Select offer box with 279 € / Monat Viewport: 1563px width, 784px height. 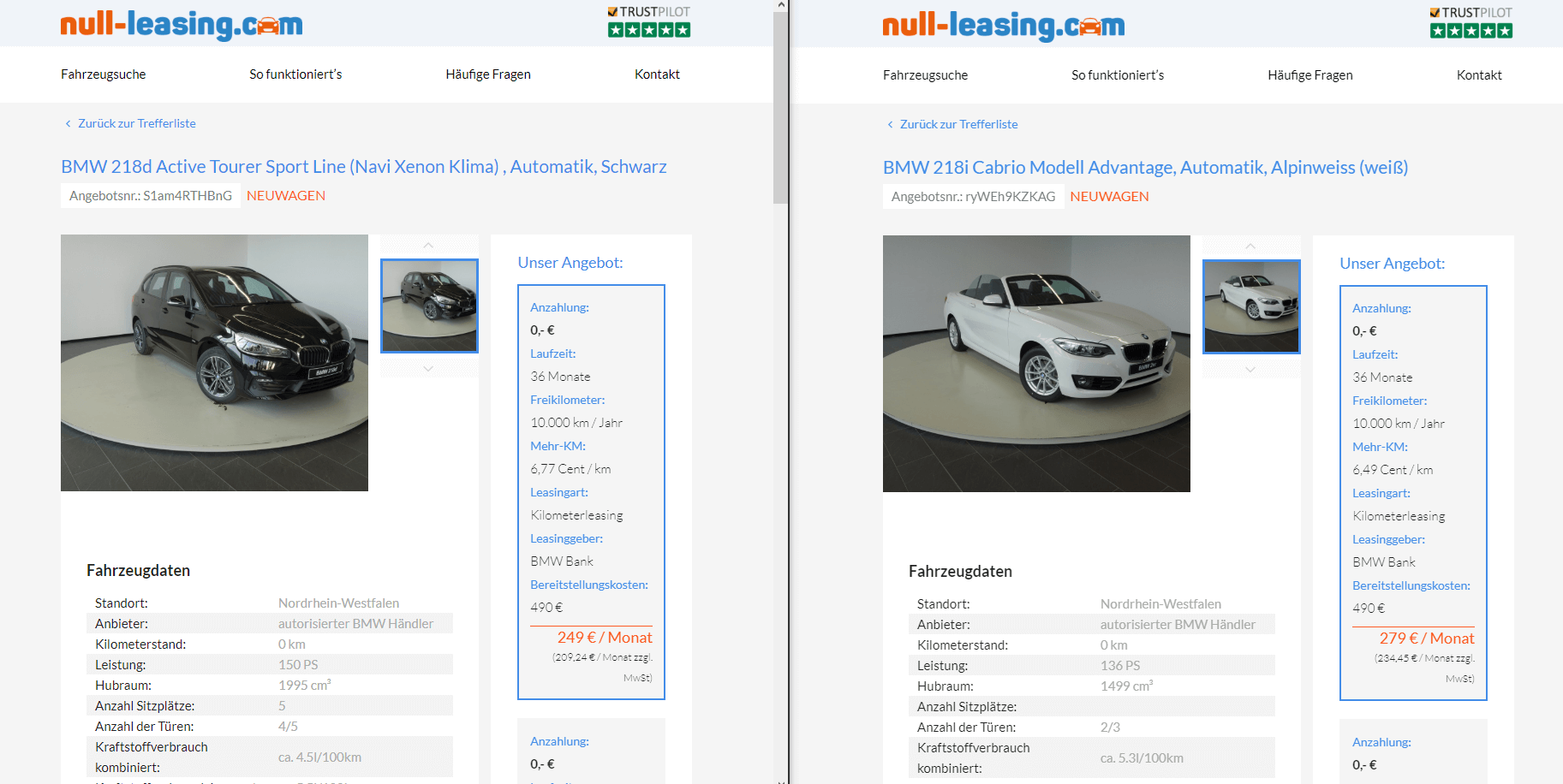(1413, 493)
